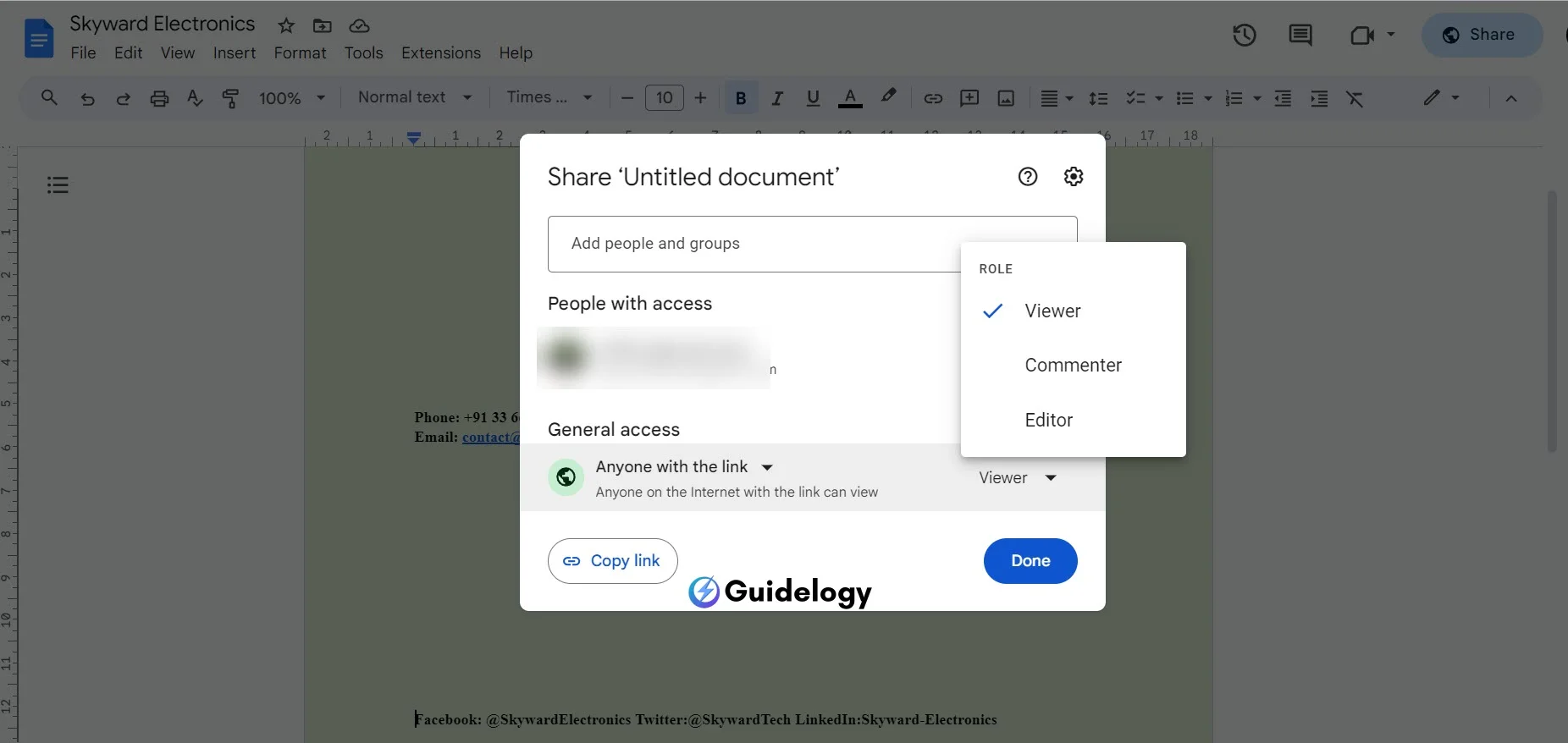Click the document title Skyward Electronics

pyautogui.click(x=162, y=24)
